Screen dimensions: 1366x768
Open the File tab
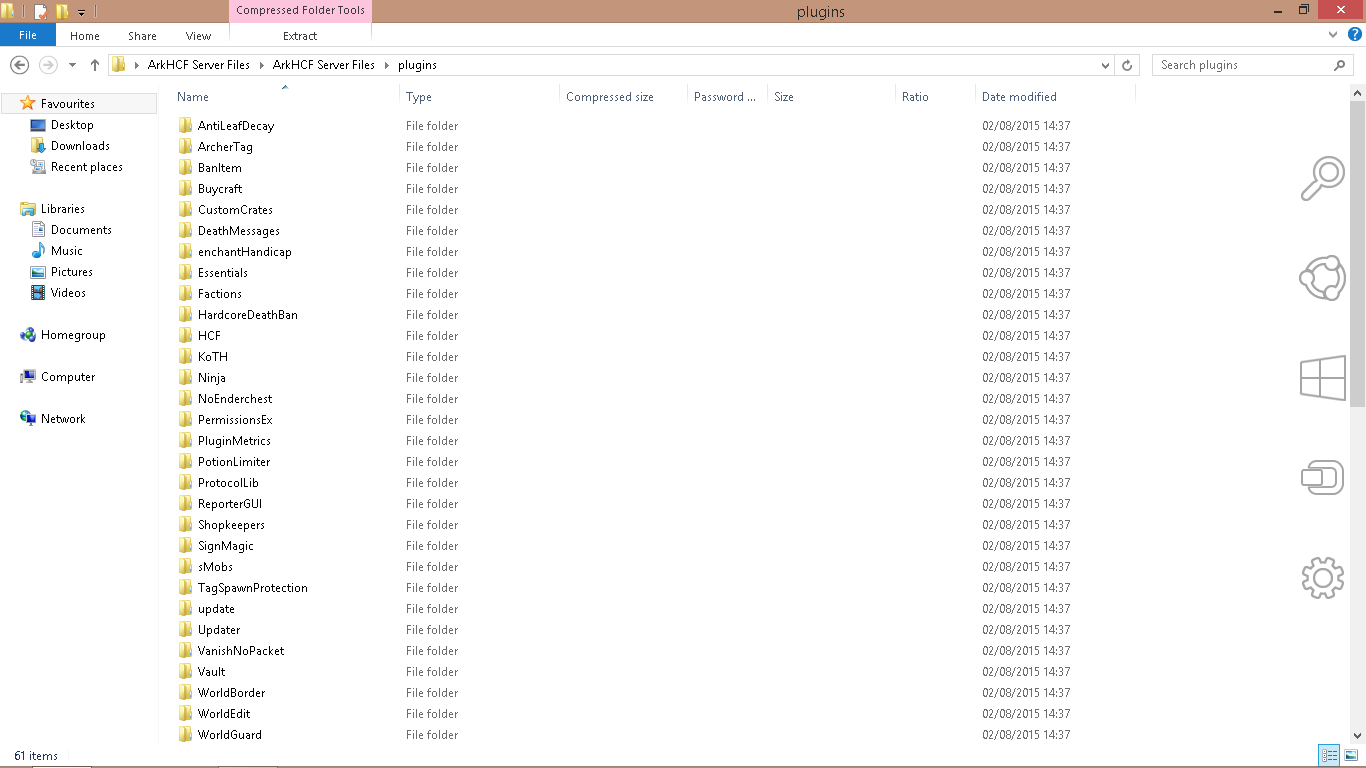(x=28, y=35)
